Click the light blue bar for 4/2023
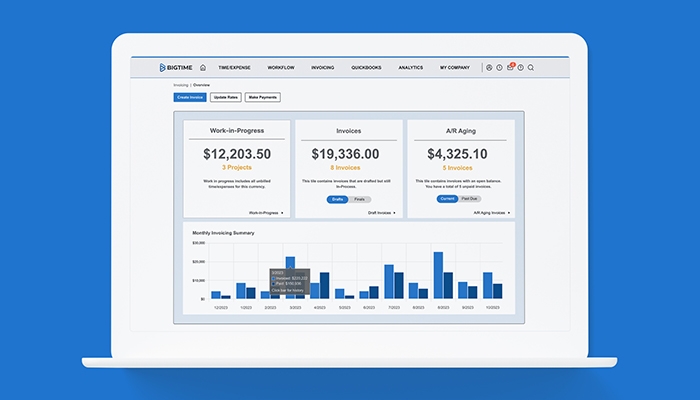The height and width of the screenshot is (400, 700). point(315,291)
